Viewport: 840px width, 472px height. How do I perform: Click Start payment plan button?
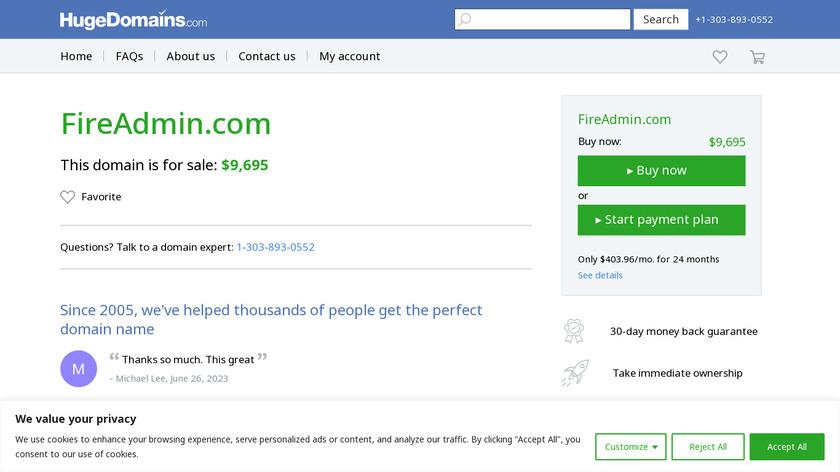661,220
